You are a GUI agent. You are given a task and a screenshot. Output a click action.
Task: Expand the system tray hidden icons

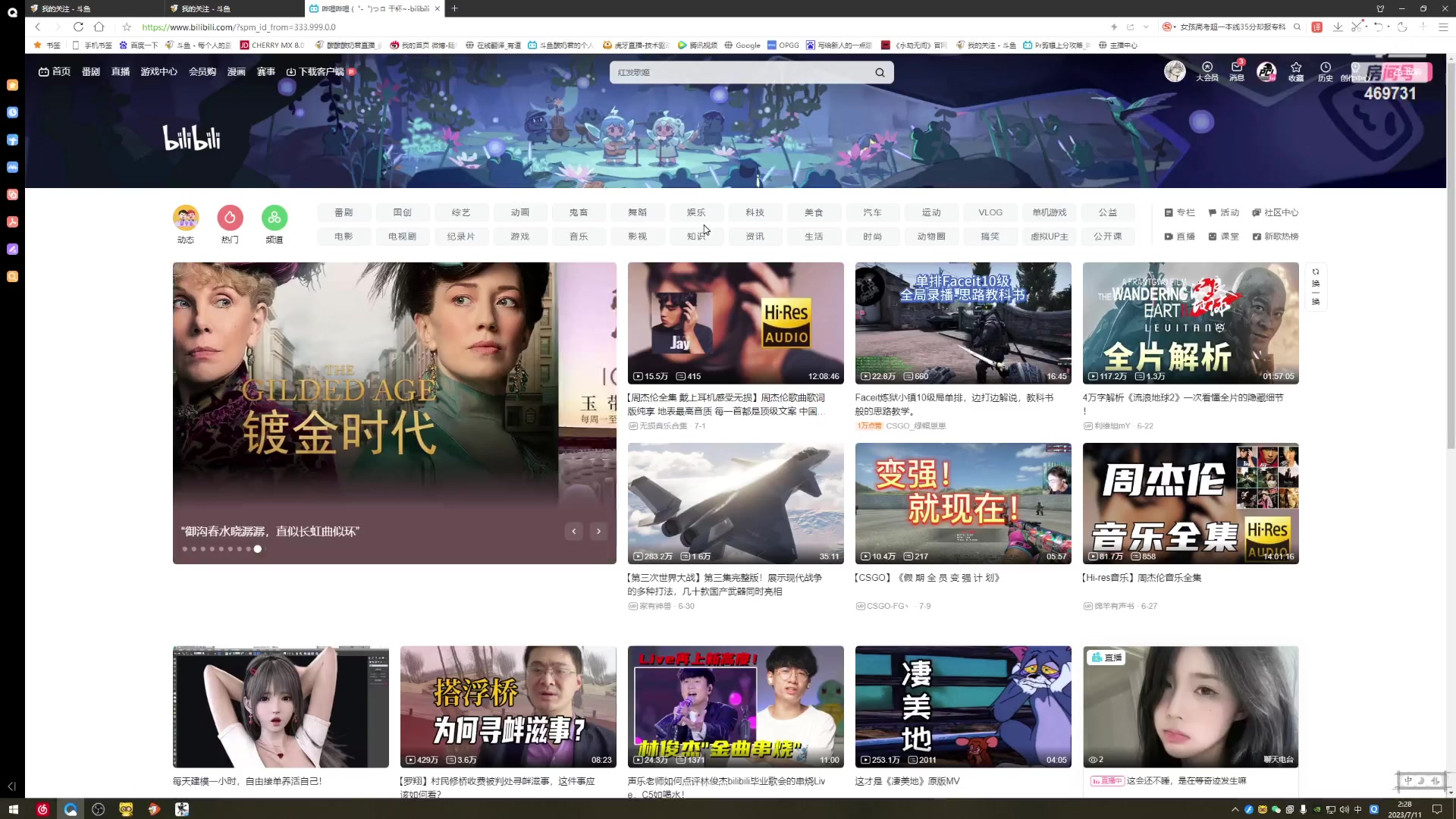click(x=1235, y=809)
